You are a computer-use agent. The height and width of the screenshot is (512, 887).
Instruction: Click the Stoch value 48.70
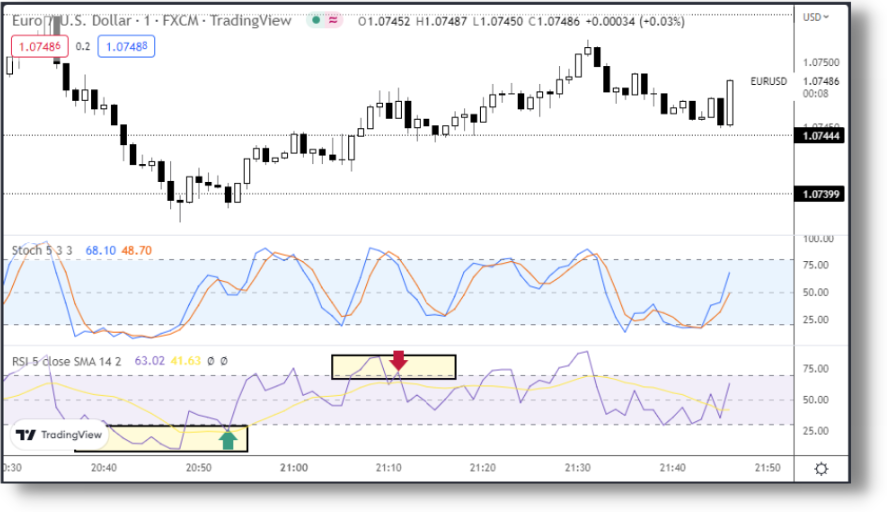coord(136,250)
